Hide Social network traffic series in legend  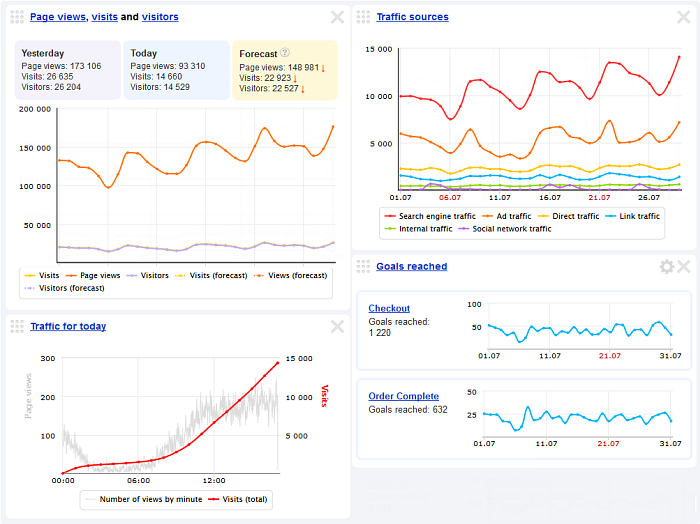coord(511,229)
